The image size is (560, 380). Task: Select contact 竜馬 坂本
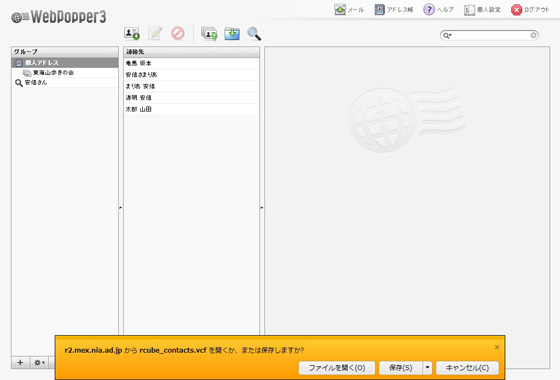pos(191,63)
